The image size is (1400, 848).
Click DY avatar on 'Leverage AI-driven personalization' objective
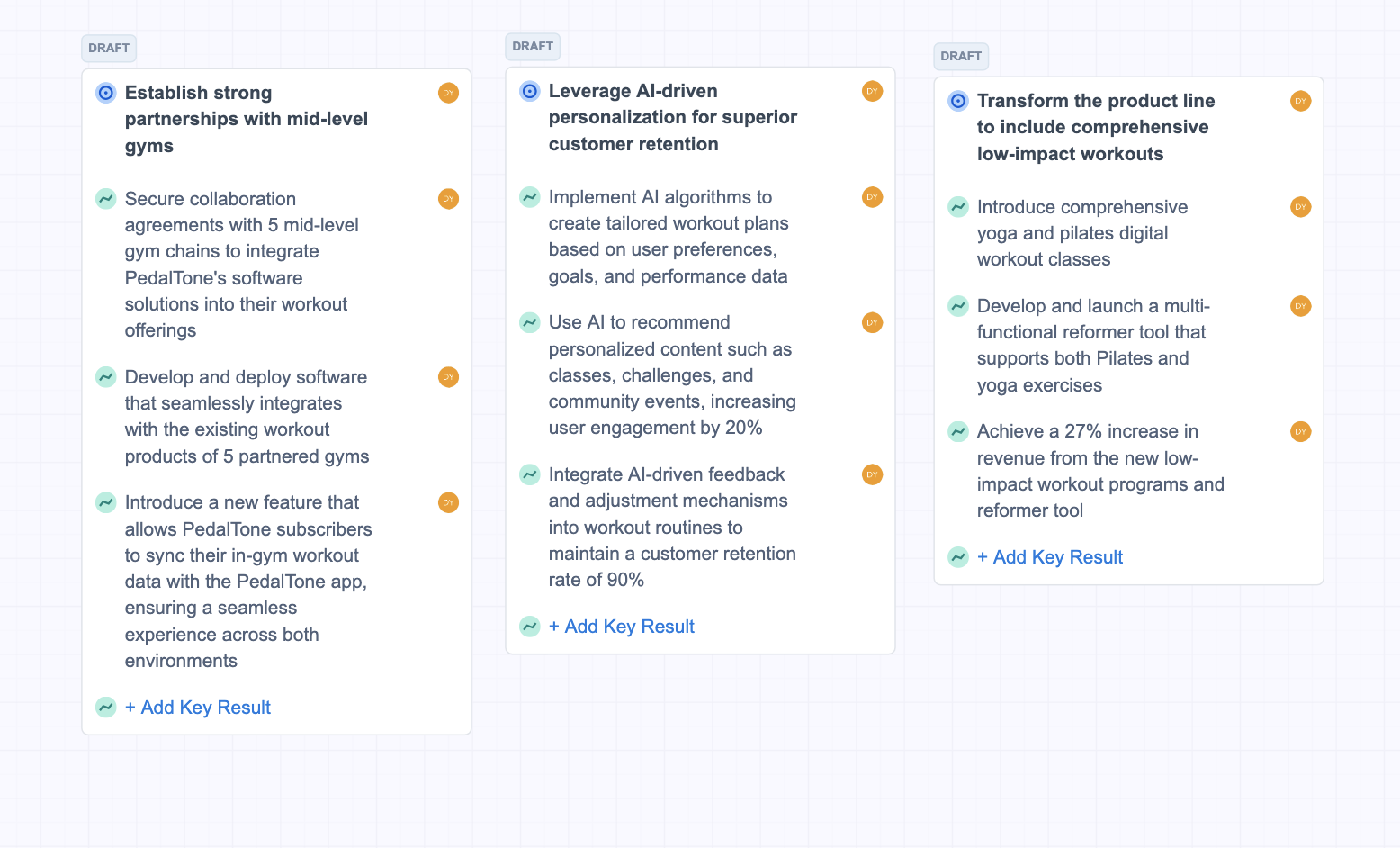point(872,91)
